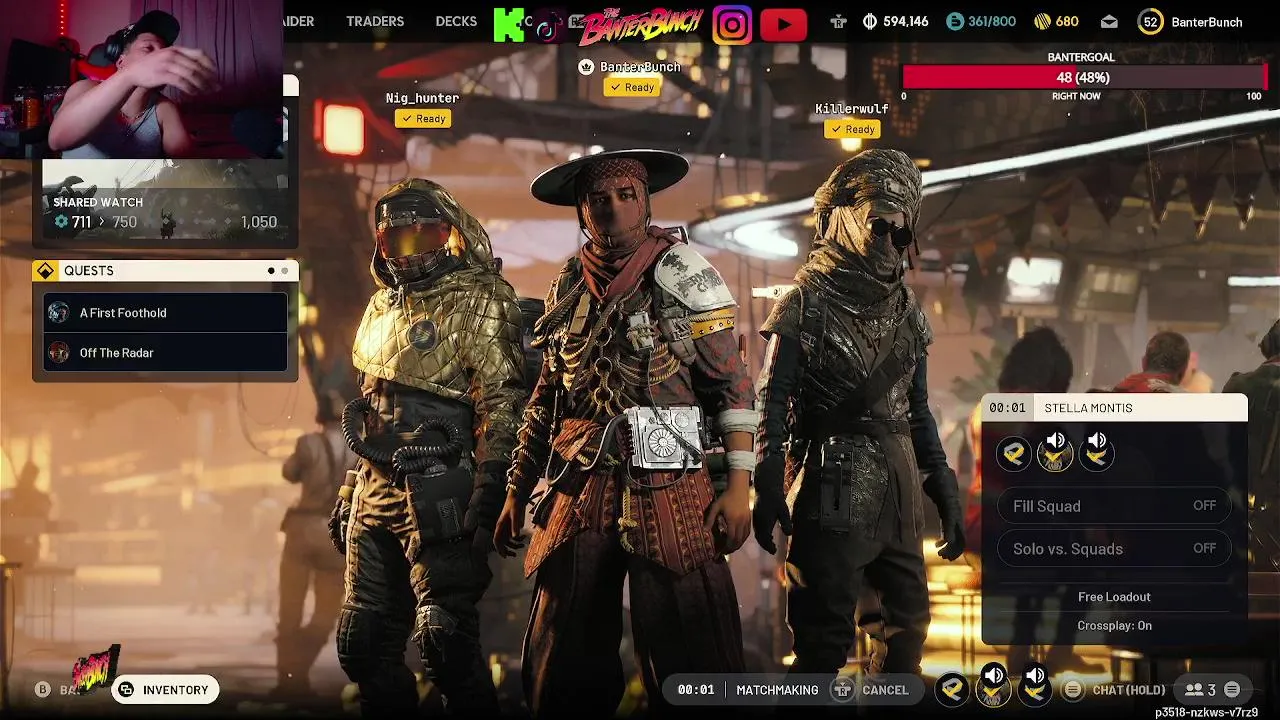Viewport: 1280px width, 720px height.
Task: Click second squad emblem in Stella Montis panel
Action: click(1055, 455)
